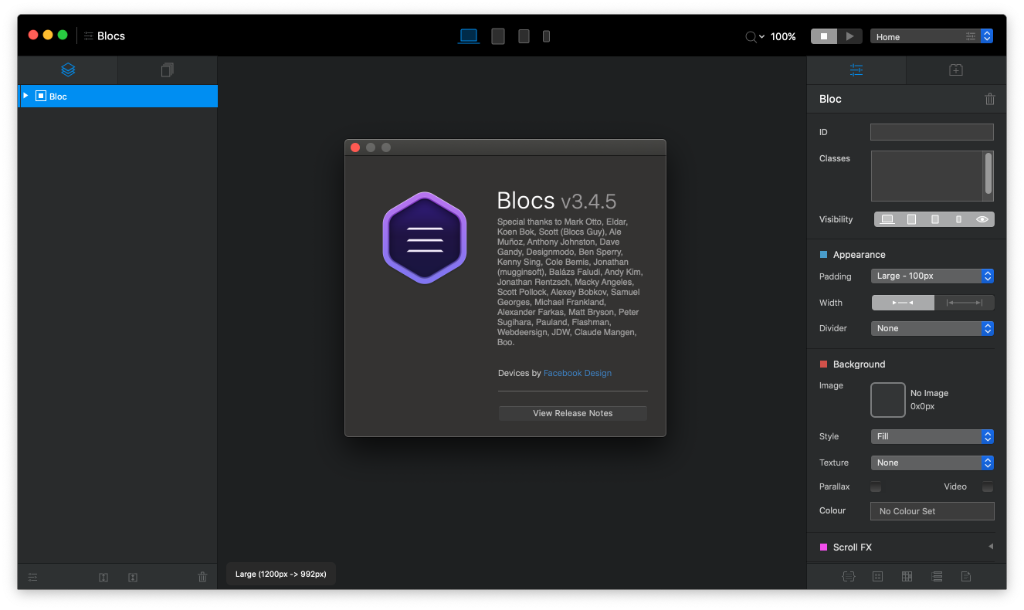Viewport: 1024px width, 610px height.
Task: Open the zoom magnifier menu
Action: coord(754,37)
